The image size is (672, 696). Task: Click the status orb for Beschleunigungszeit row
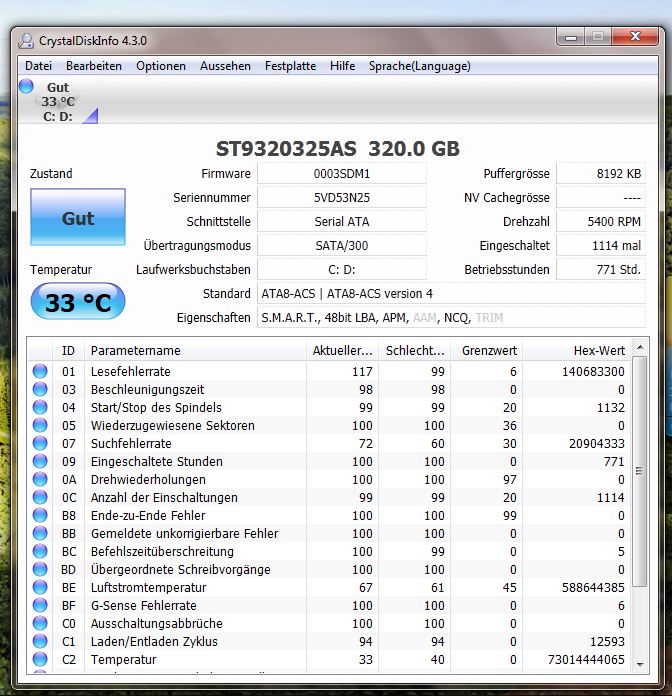point(40,389)
